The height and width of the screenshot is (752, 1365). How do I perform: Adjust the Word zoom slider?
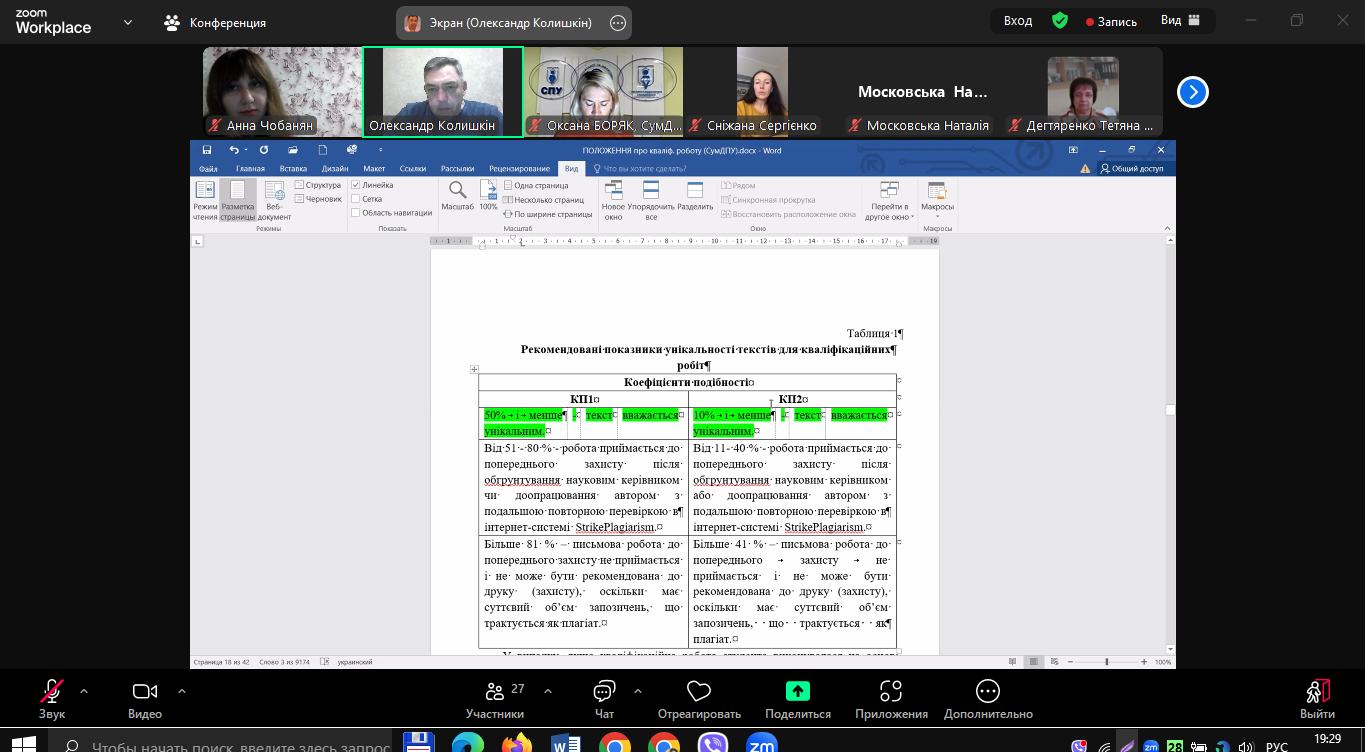click(x=1106, y=662)
